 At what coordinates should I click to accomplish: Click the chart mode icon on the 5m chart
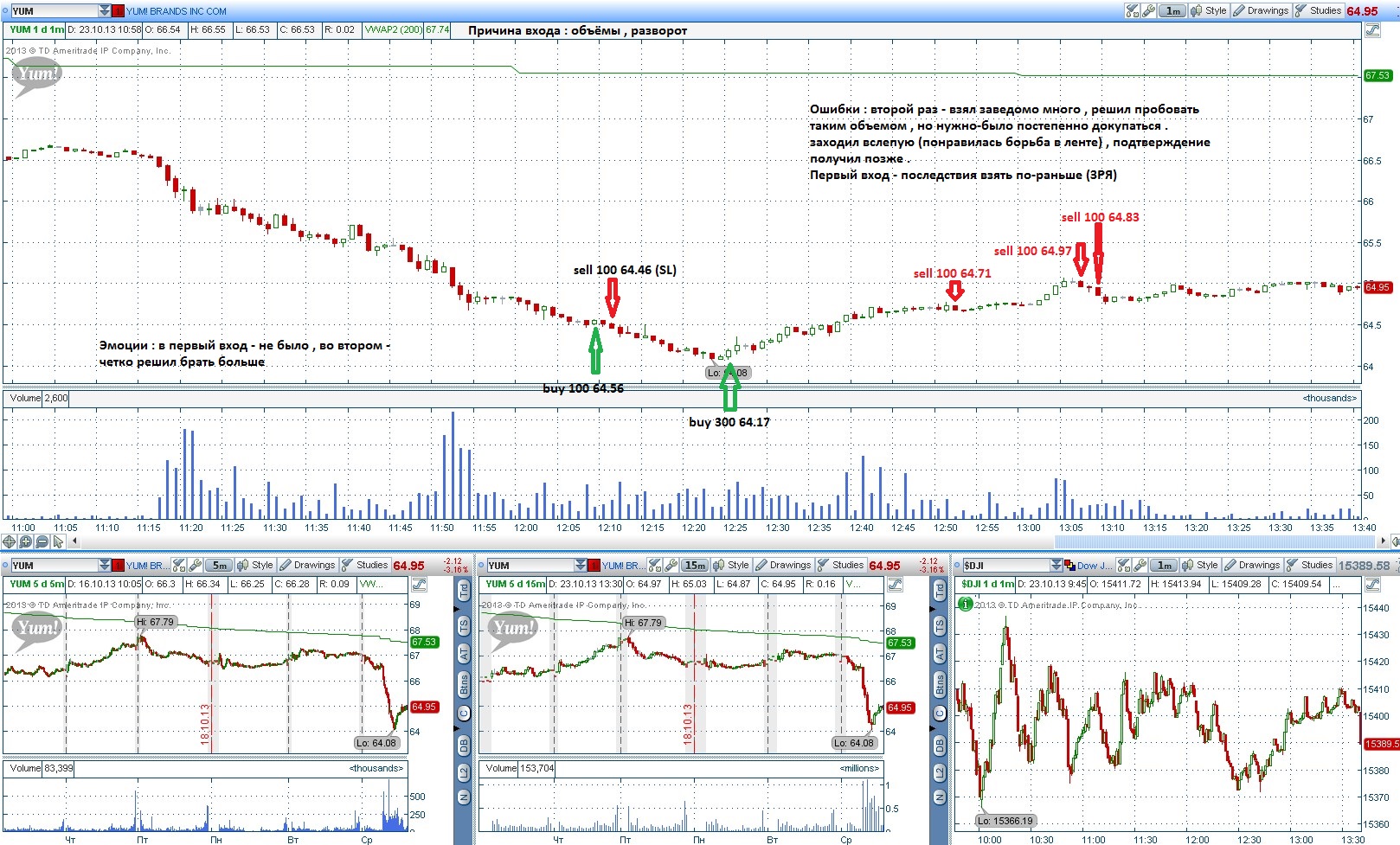point(419,585)
